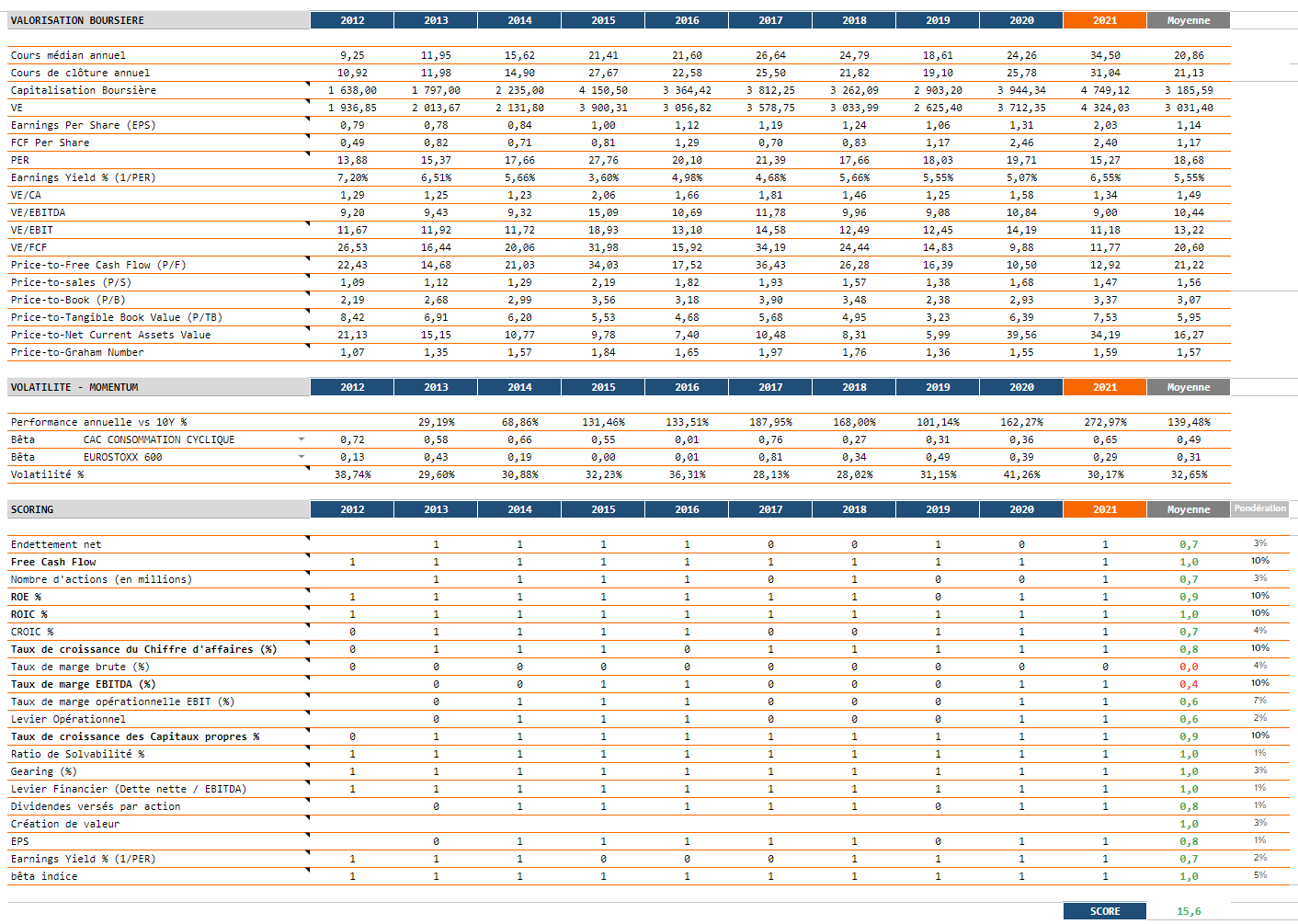The width and height of the screenshot is (1298, 924).
Task: Select the "Price-to-Book (P/B)" row label
Action: tap(68, 300)
